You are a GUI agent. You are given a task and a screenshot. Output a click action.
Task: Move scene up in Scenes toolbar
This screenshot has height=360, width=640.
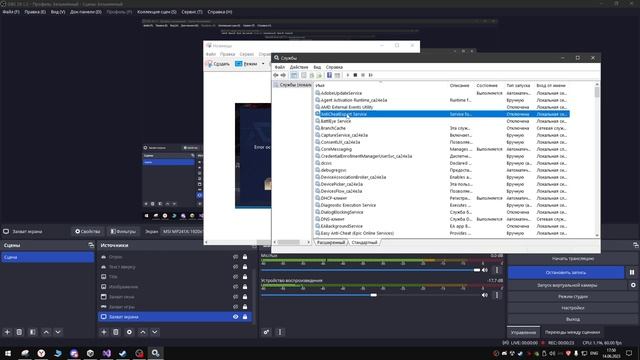tap(46, 332)
